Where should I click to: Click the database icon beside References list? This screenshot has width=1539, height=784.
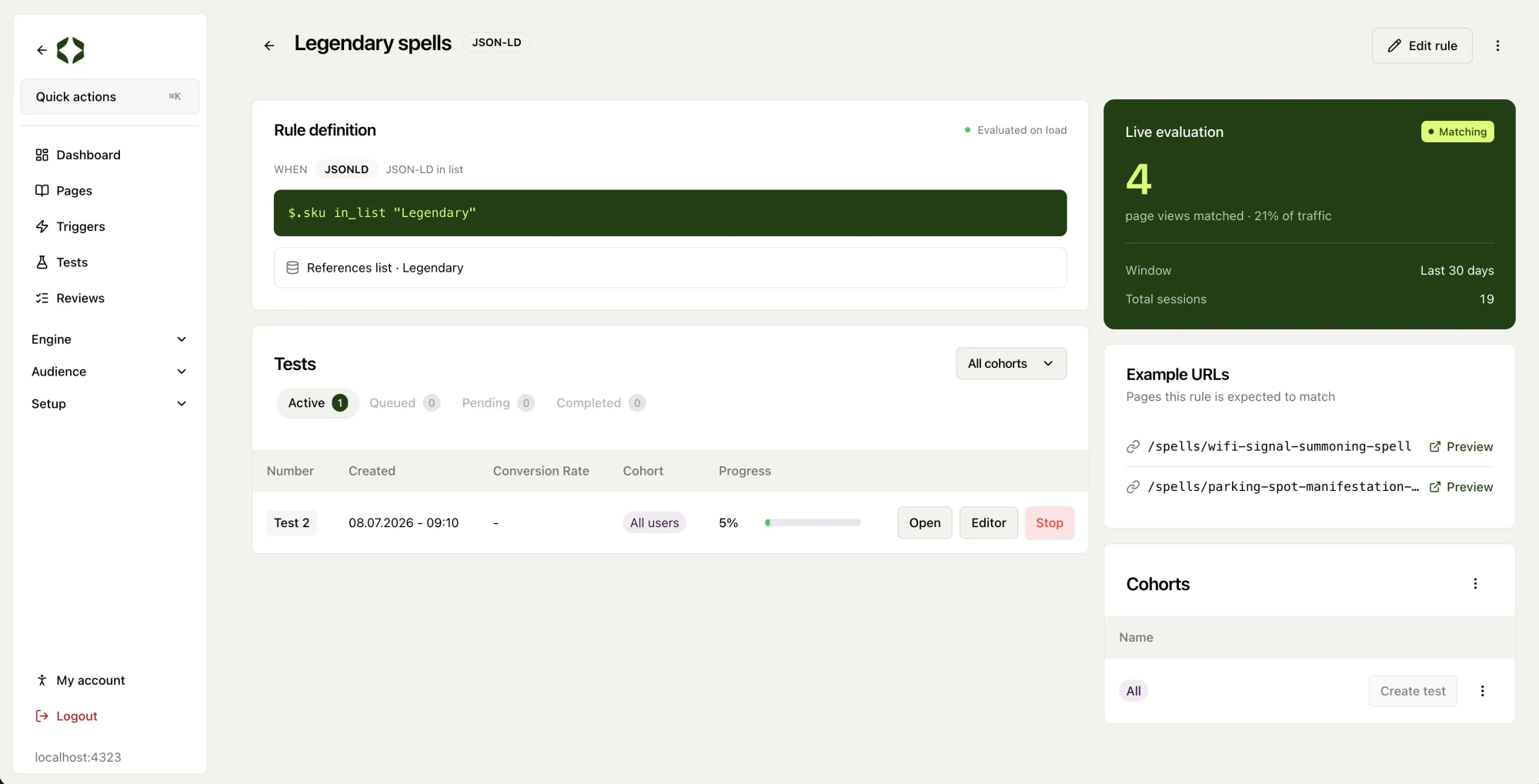292,268
